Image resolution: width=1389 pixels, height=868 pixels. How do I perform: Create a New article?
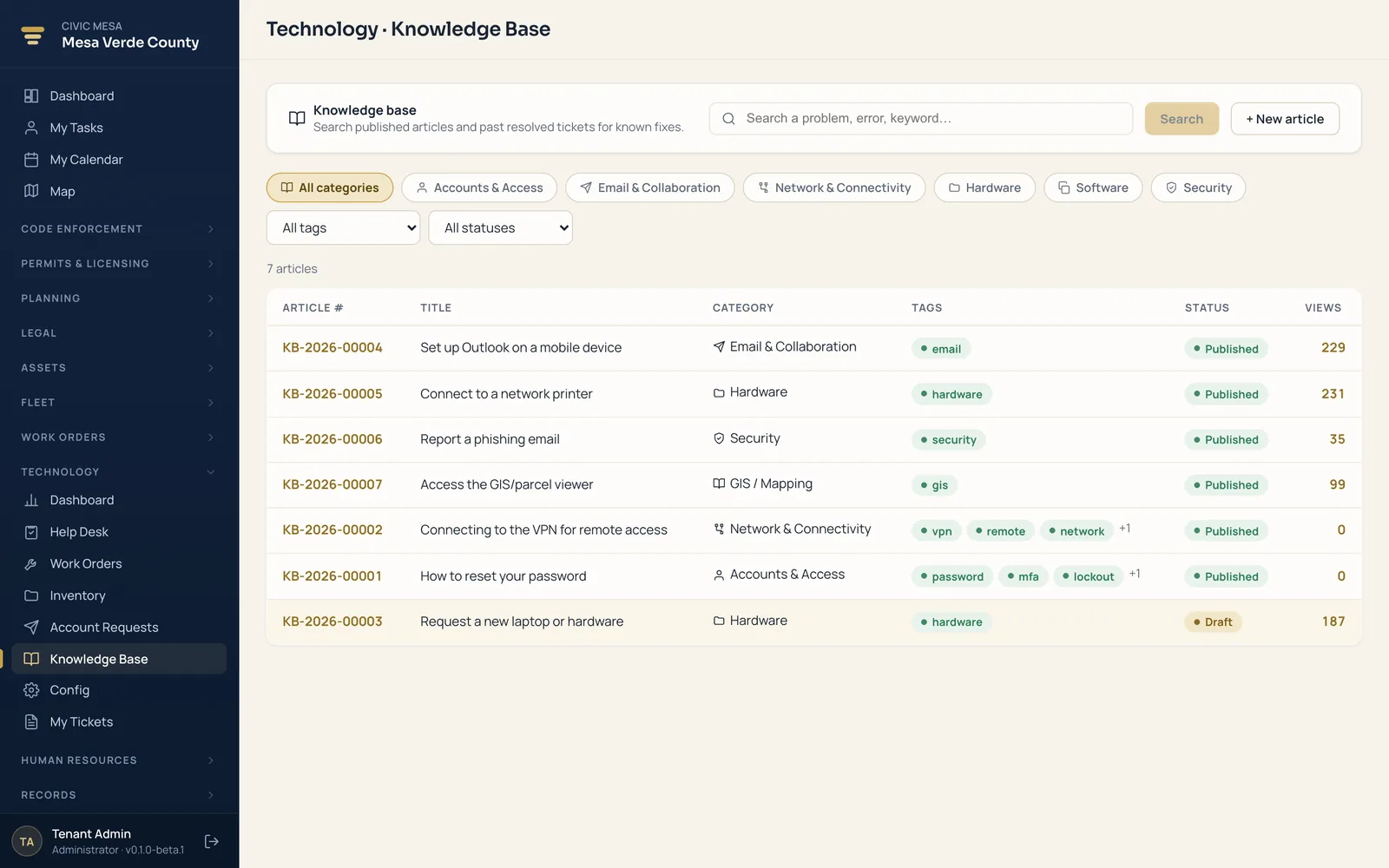click(x=1285, y=119)
